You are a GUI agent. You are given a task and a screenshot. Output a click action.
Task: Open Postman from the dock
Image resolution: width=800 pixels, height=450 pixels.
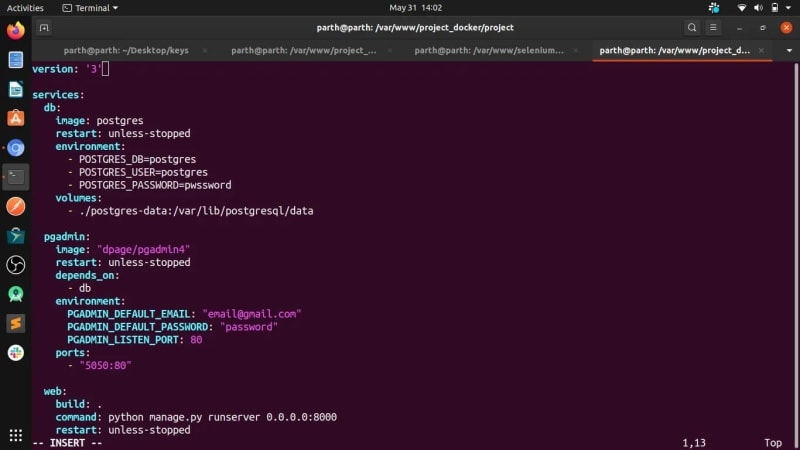tap(16, 206)
